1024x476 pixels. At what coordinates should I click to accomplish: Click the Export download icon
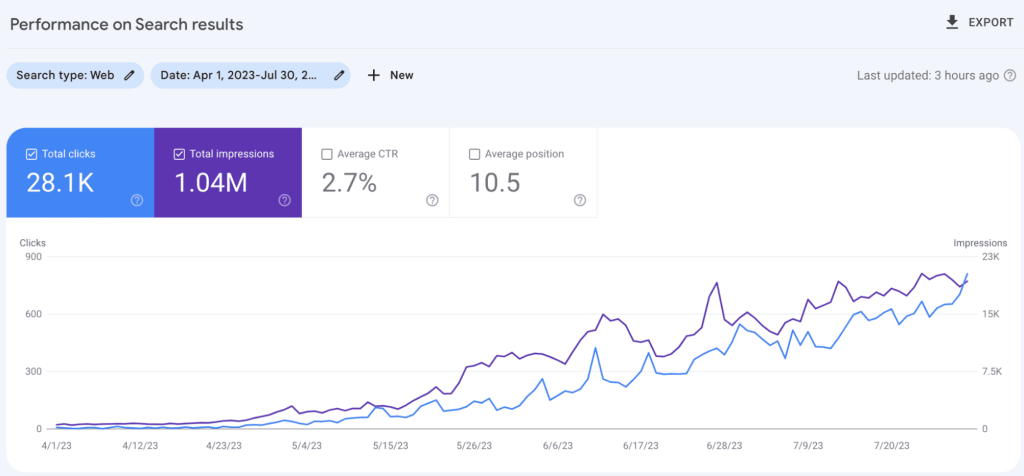(952, 22)
